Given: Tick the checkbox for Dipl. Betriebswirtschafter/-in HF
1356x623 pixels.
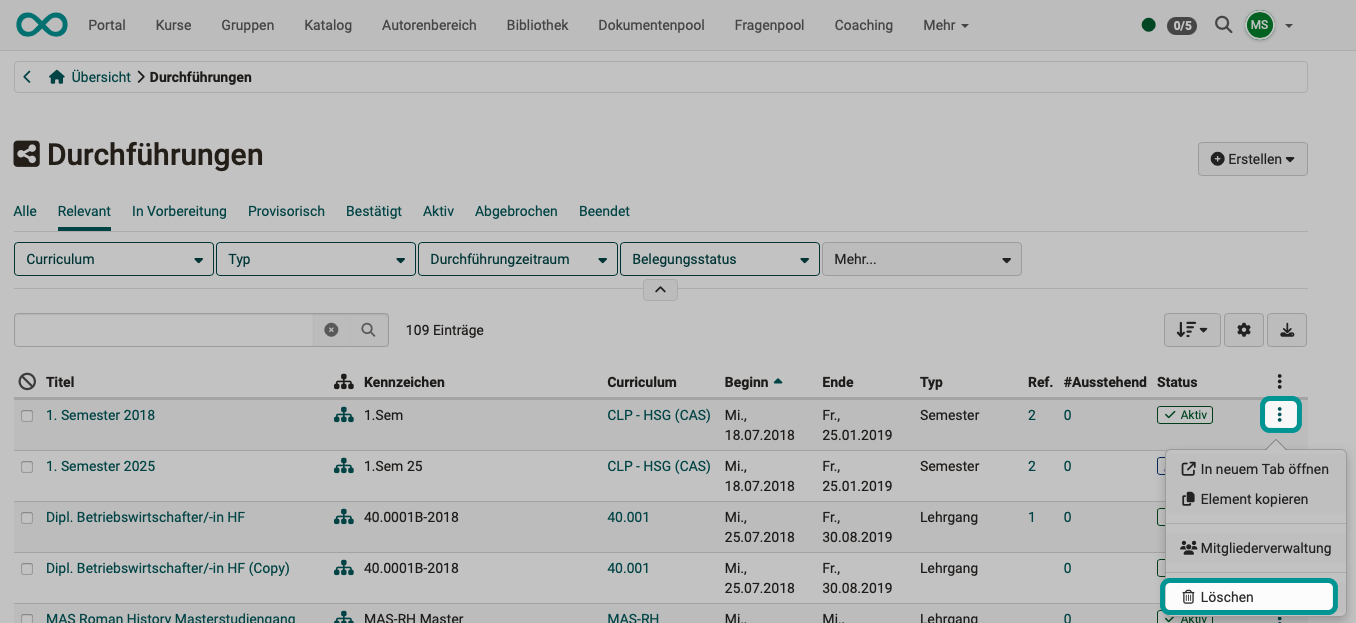Looking at the screenshot, I should pos(26,517).
